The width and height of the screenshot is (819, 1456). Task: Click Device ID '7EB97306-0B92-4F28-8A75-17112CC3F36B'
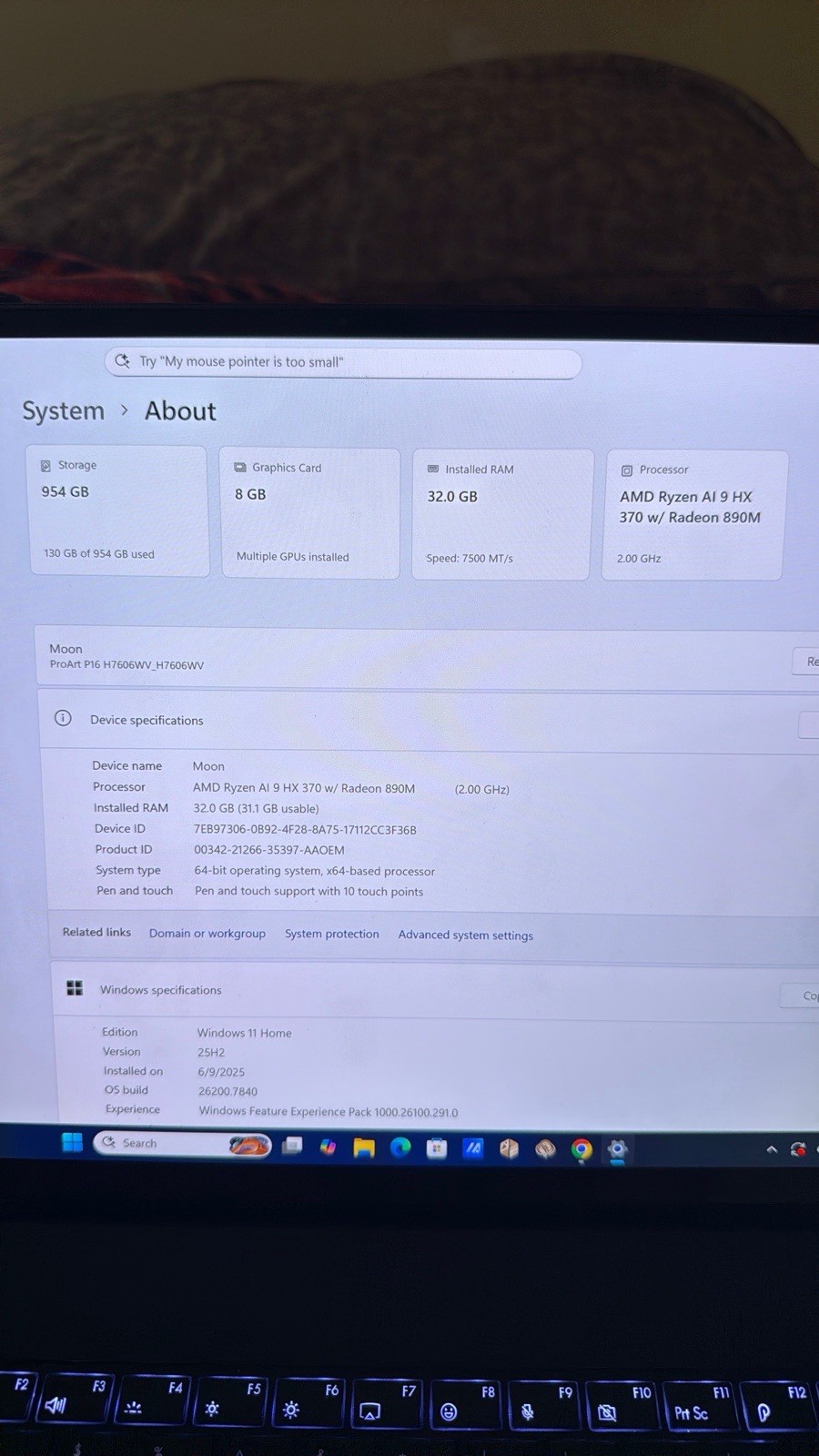[x=305, y=829]
